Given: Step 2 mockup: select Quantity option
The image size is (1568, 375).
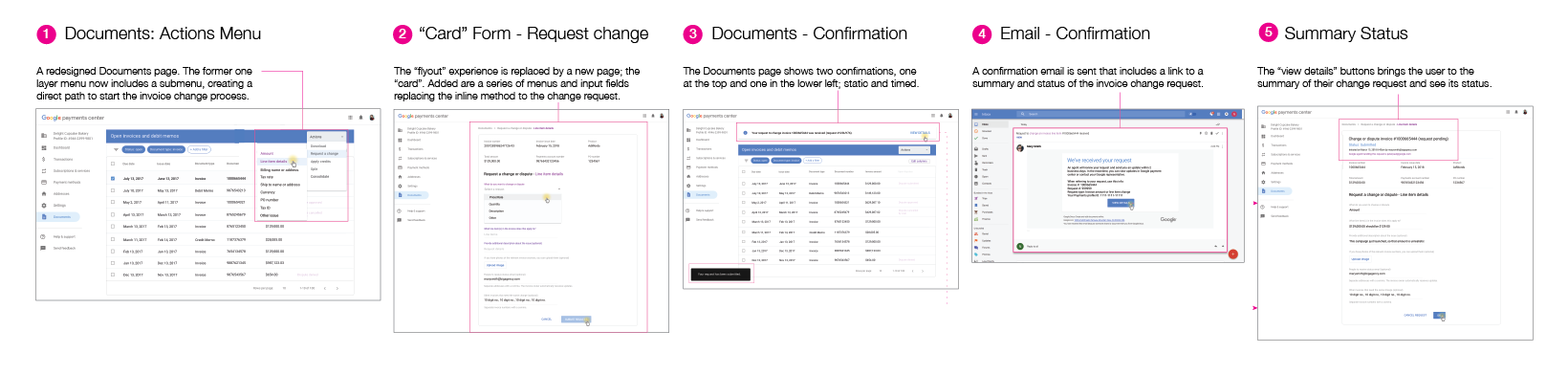Looking at the screenshot, I should pos(495,204).
